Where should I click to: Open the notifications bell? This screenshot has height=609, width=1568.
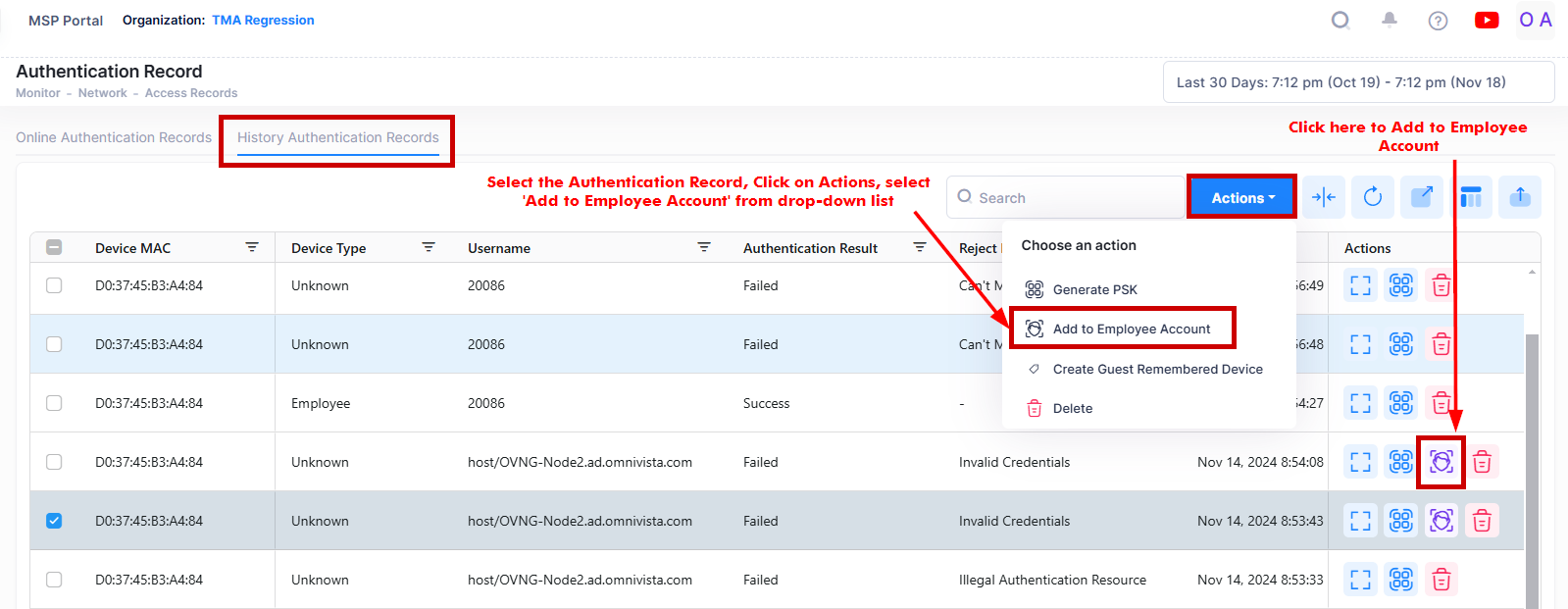(1390, 20)
